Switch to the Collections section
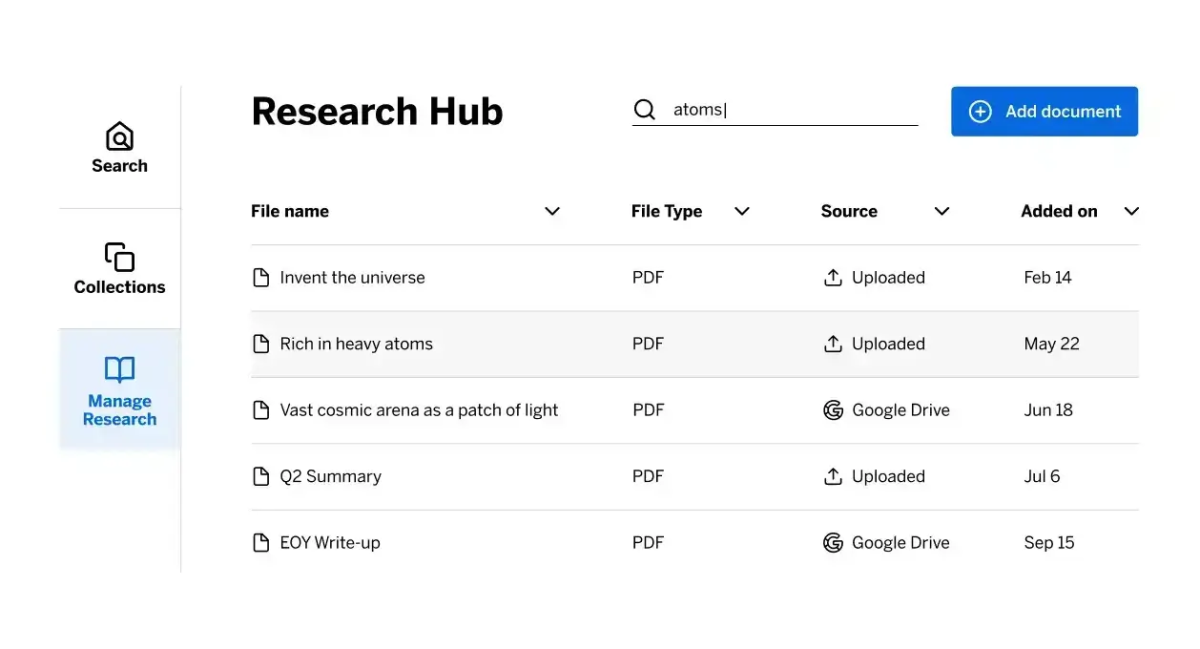This screenshot has width=1200, height=649. point(119,271)
